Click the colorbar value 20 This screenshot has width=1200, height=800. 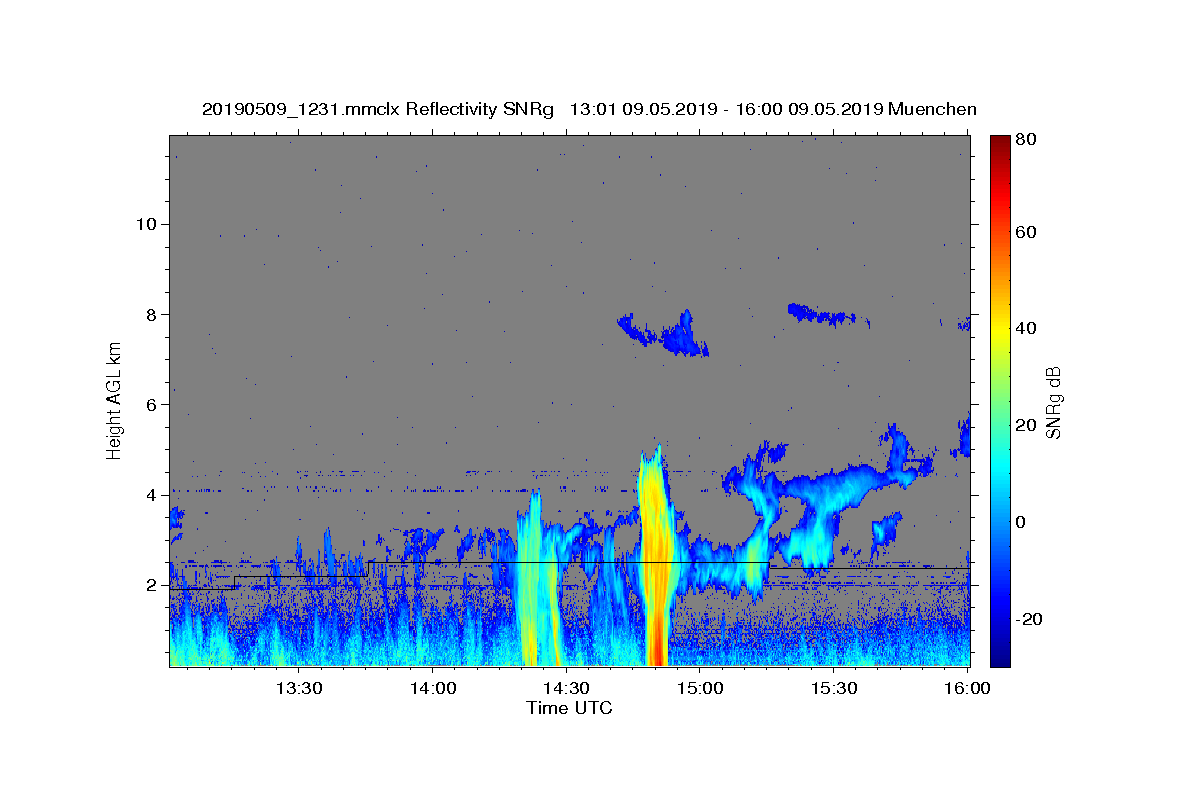1027,425
